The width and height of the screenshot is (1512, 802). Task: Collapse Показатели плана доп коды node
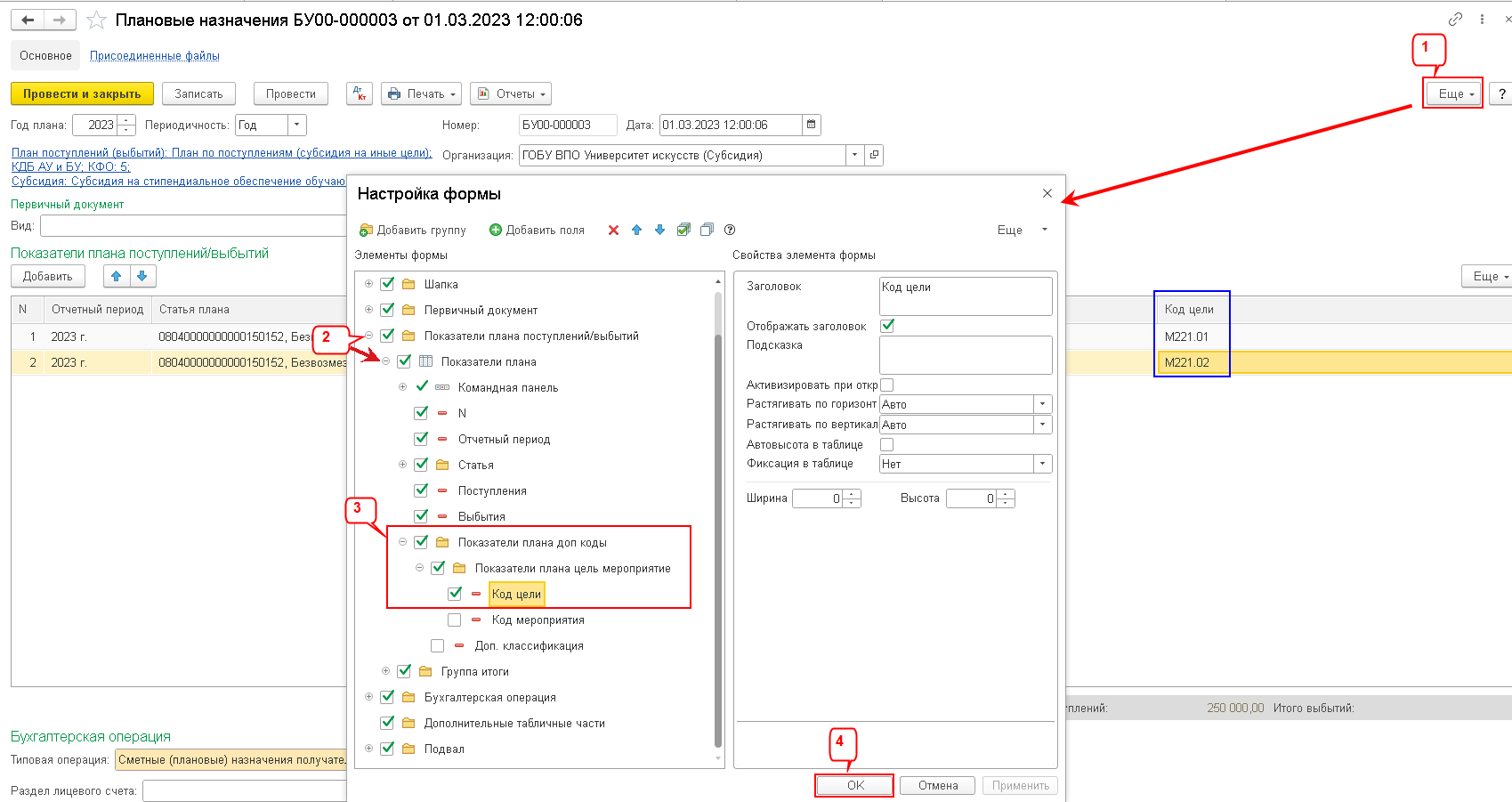402,542
